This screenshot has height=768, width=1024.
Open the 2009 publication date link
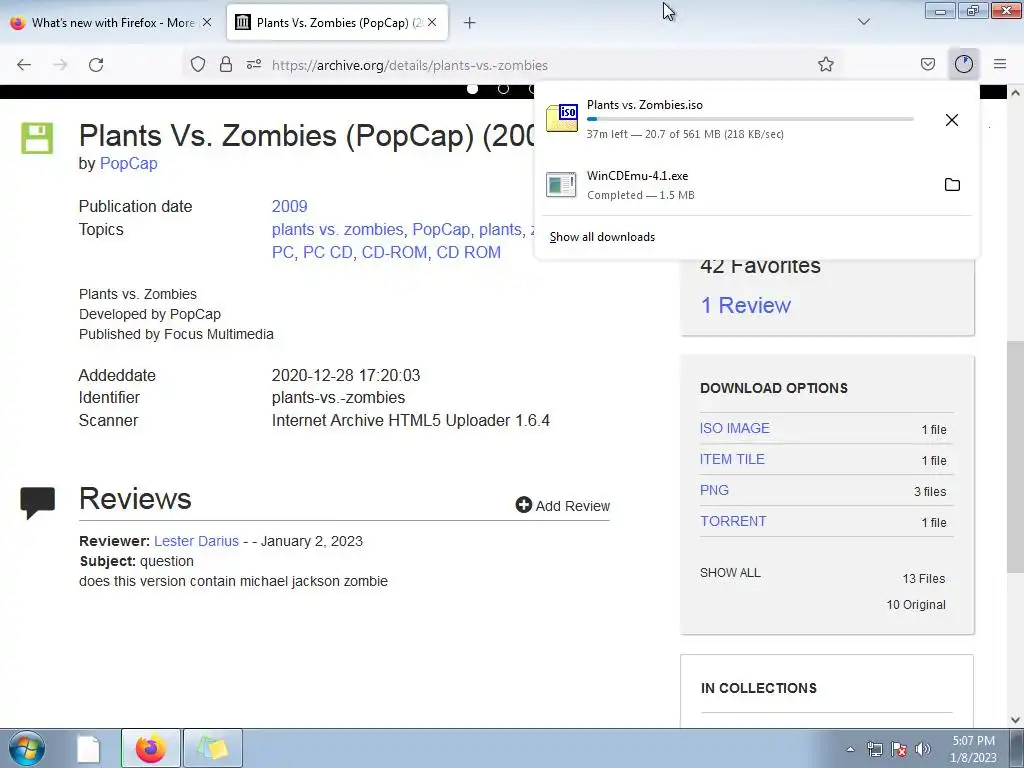coord(289,206)
